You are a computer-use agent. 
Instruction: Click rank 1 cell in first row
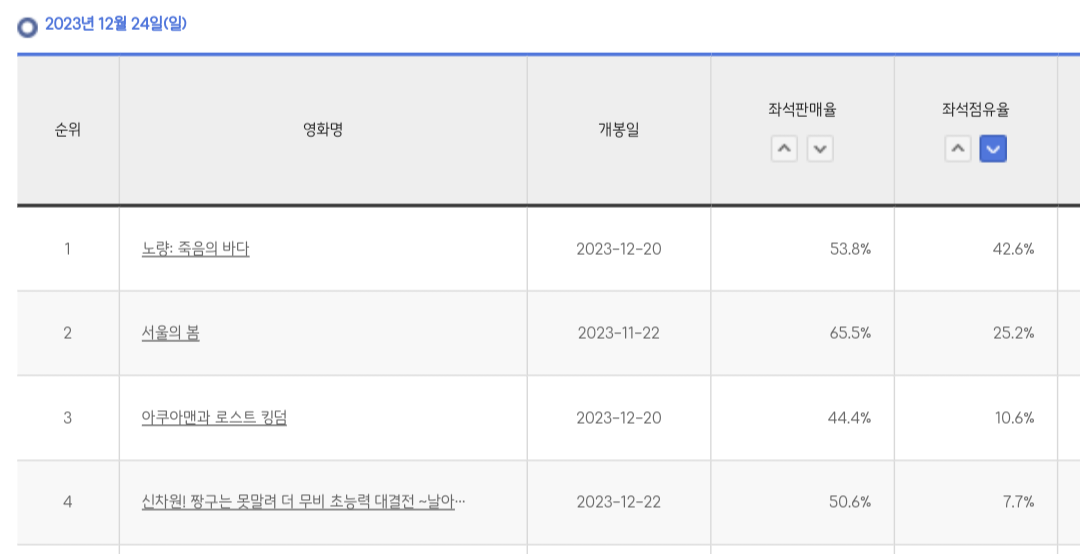tap(68, 249)
